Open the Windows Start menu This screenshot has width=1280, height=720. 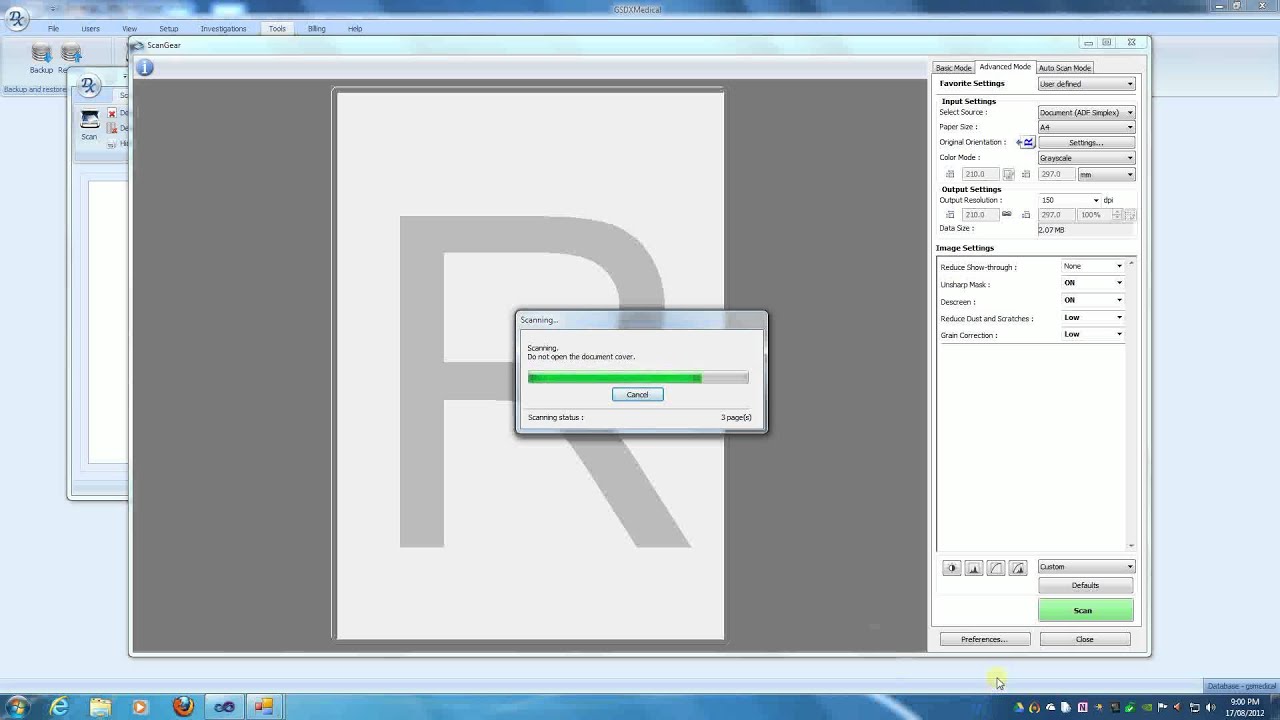tap(17, 707)
